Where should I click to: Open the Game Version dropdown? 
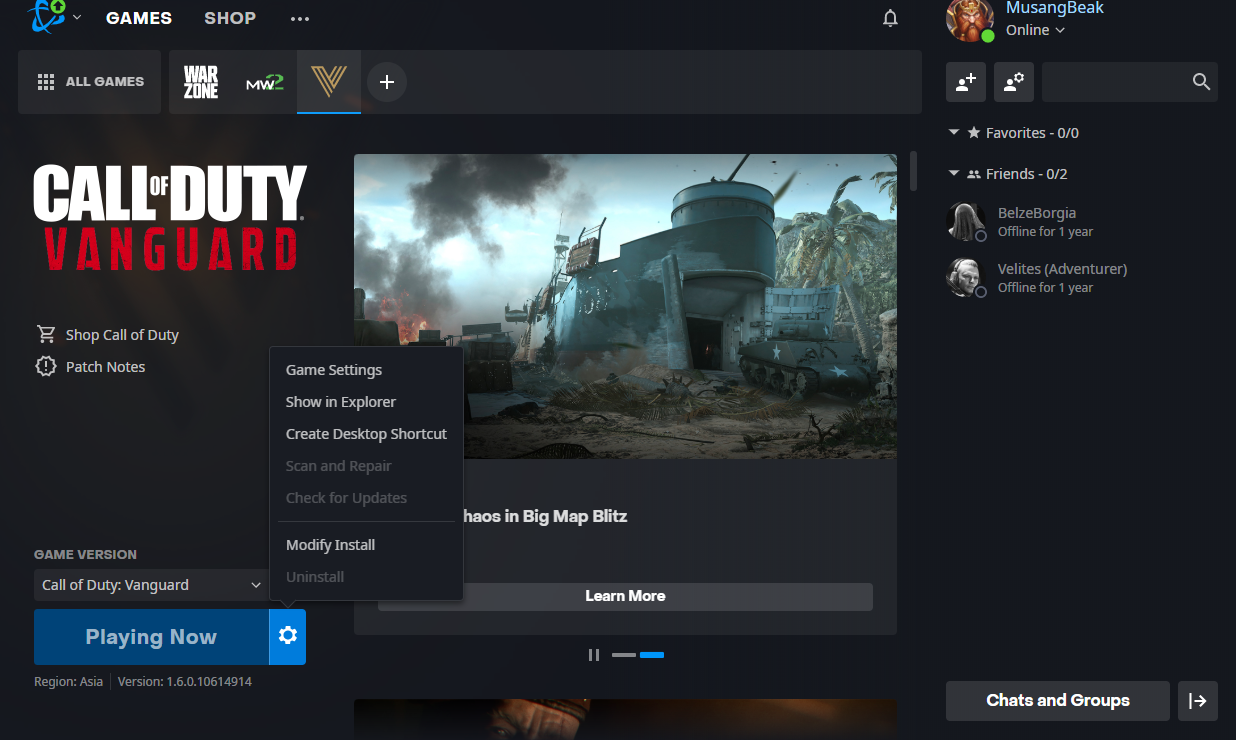150,585
